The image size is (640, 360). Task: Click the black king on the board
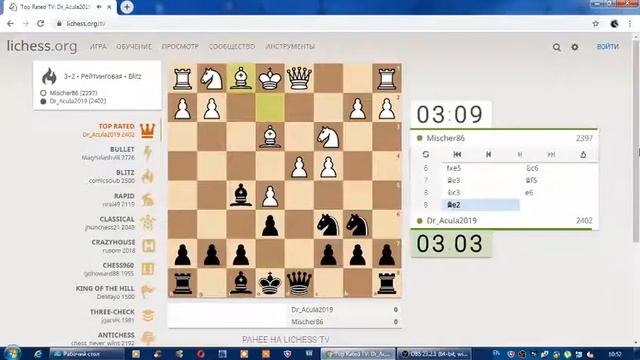coord(270,283)
